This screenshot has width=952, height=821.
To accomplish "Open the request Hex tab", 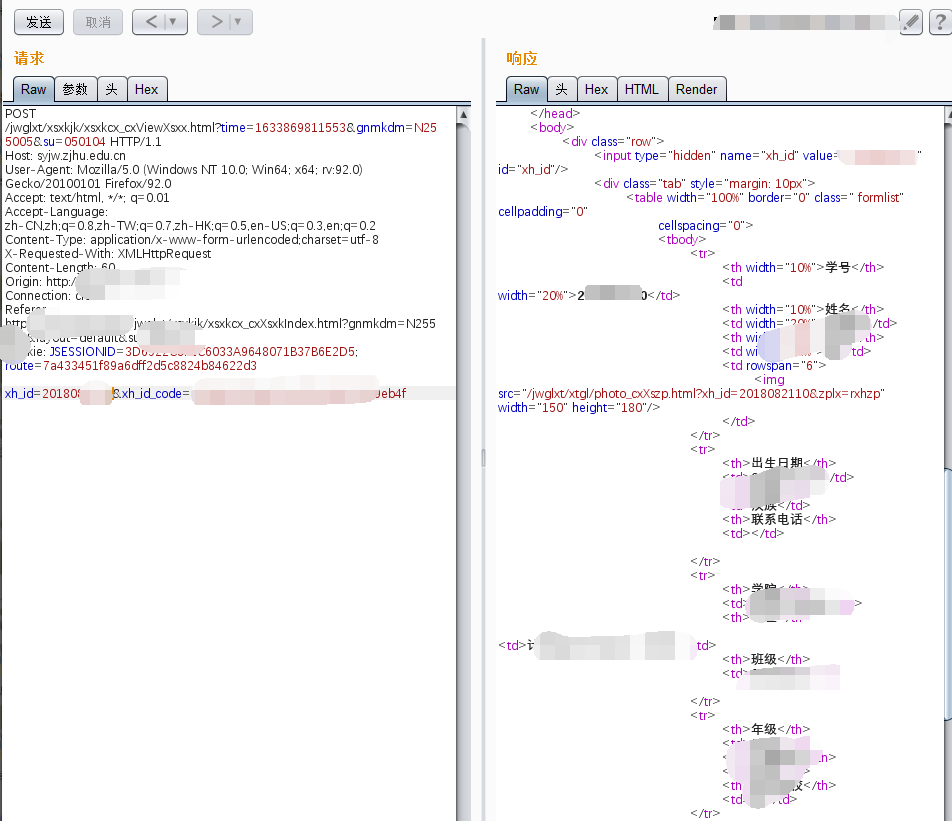I will (x=146, y=89).
